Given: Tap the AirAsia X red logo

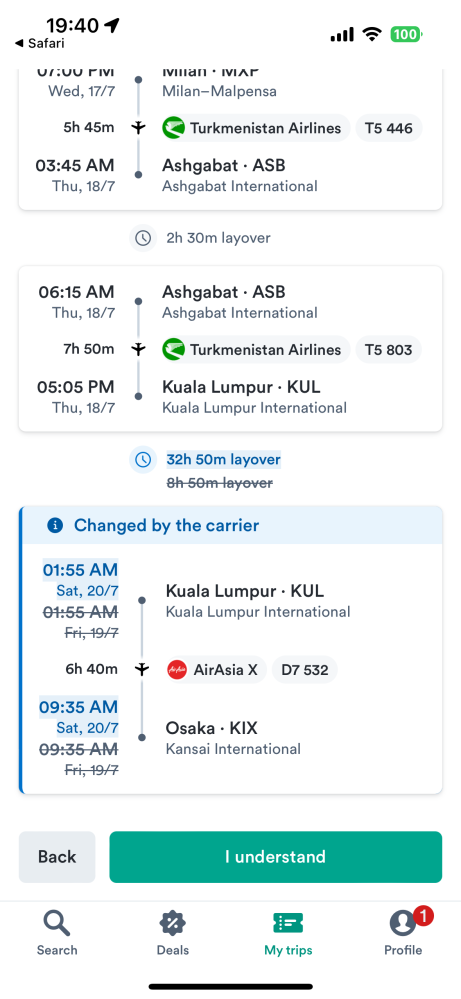Looking at the screenshot, I should pos(176,670).
